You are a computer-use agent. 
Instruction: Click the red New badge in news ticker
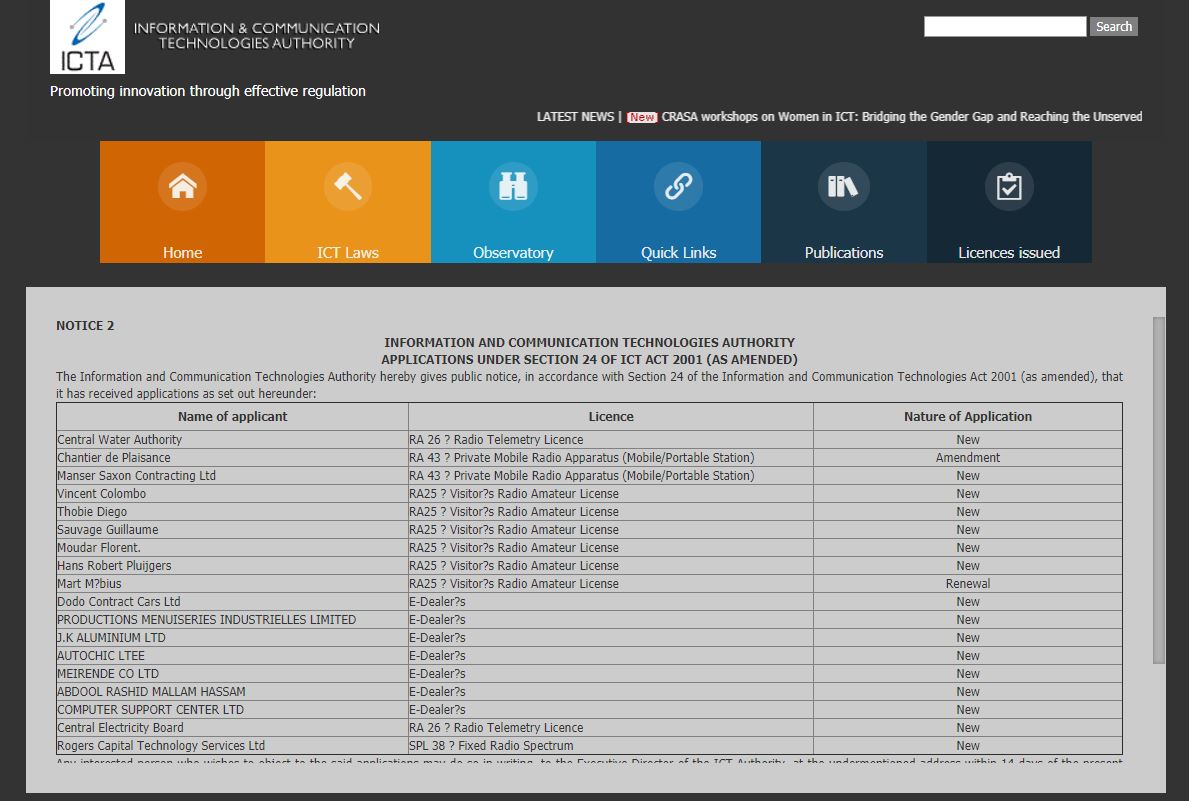pyautogui.click(x=642, y=117)
